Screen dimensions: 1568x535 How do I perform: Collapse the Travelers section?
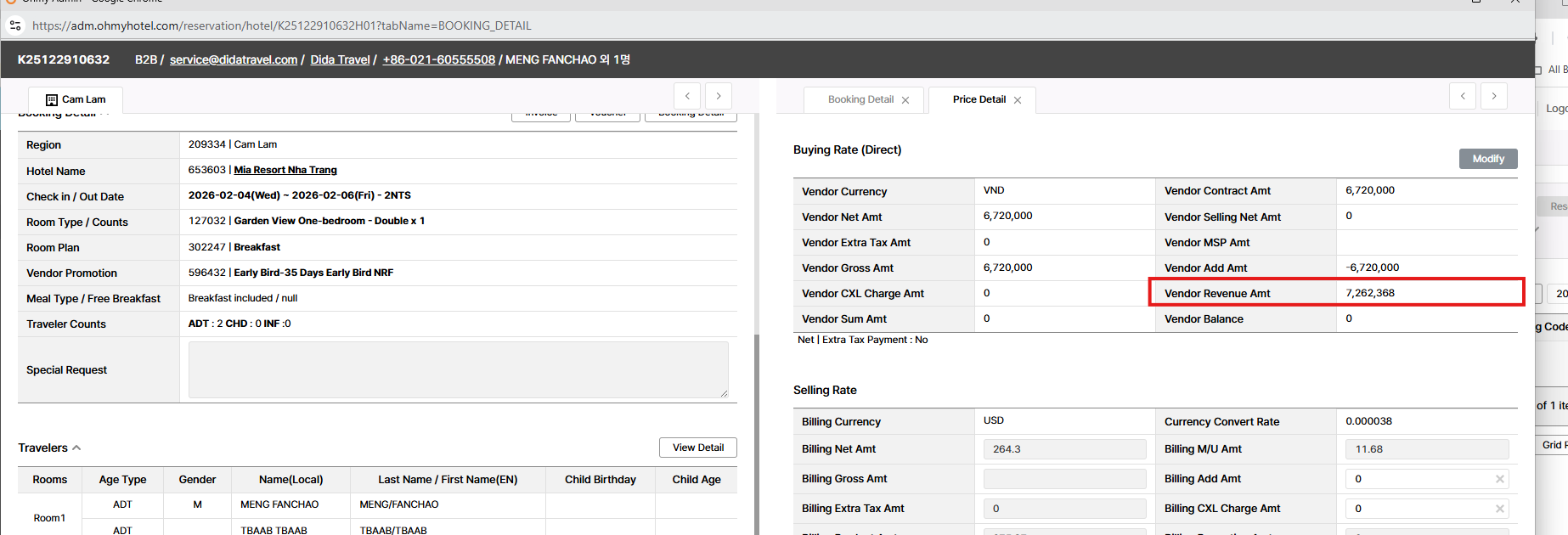click(x=76, y=448)
